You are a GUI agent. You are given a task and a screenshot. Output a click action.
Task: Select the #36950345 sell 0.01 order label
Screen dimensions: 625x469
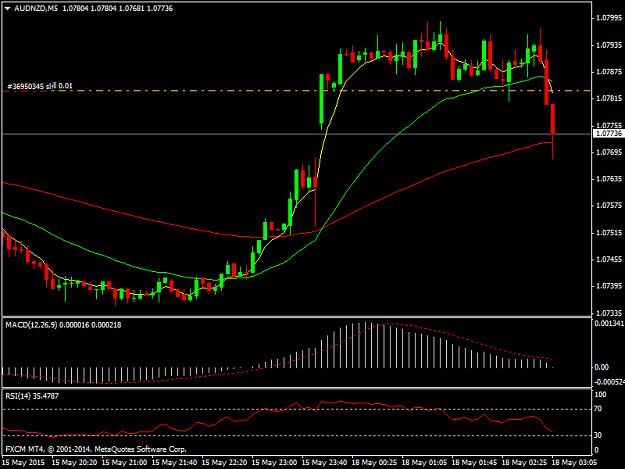click(40, 86)
